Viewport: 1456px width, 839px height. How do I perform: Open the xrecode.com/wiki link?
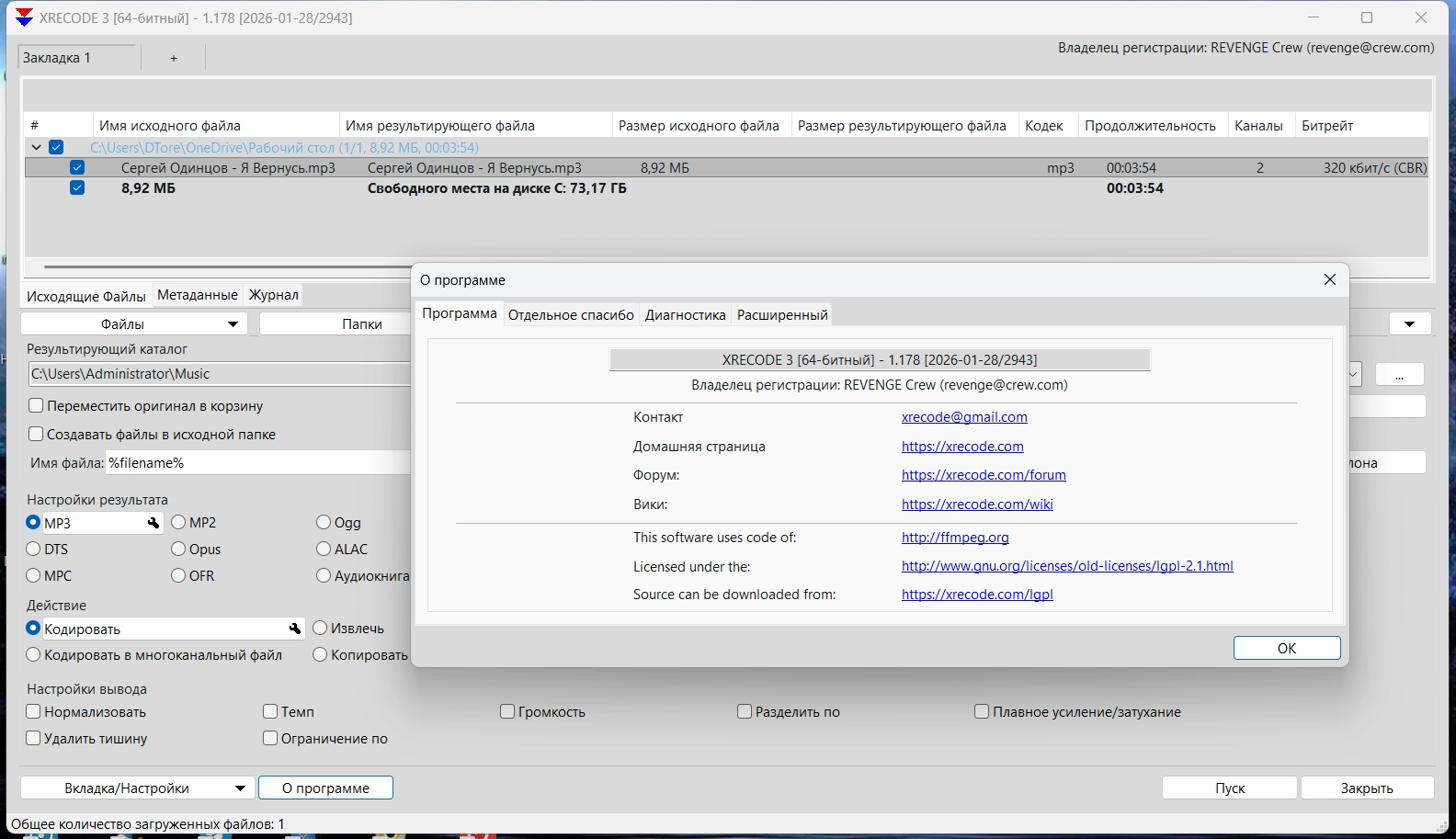coord(977,505)
